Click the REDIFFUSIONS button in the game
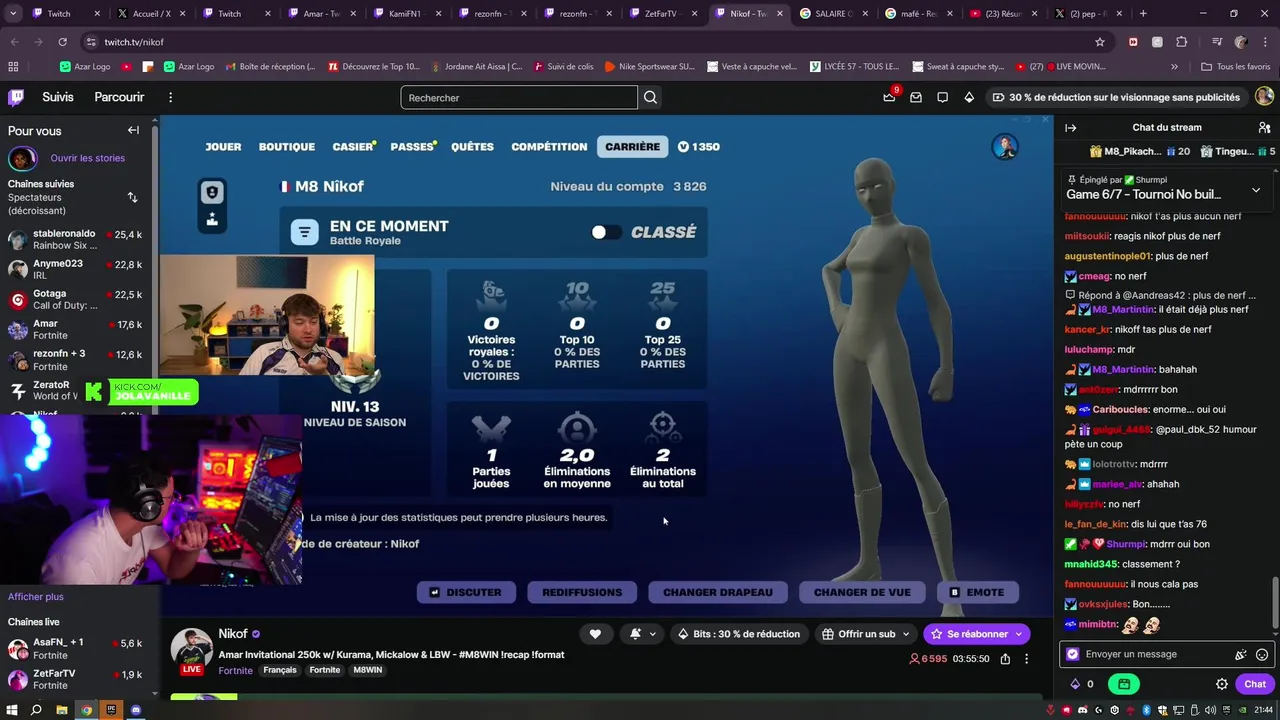The width and height of the screenshot is (1280, 720). [x=582, y=592]
